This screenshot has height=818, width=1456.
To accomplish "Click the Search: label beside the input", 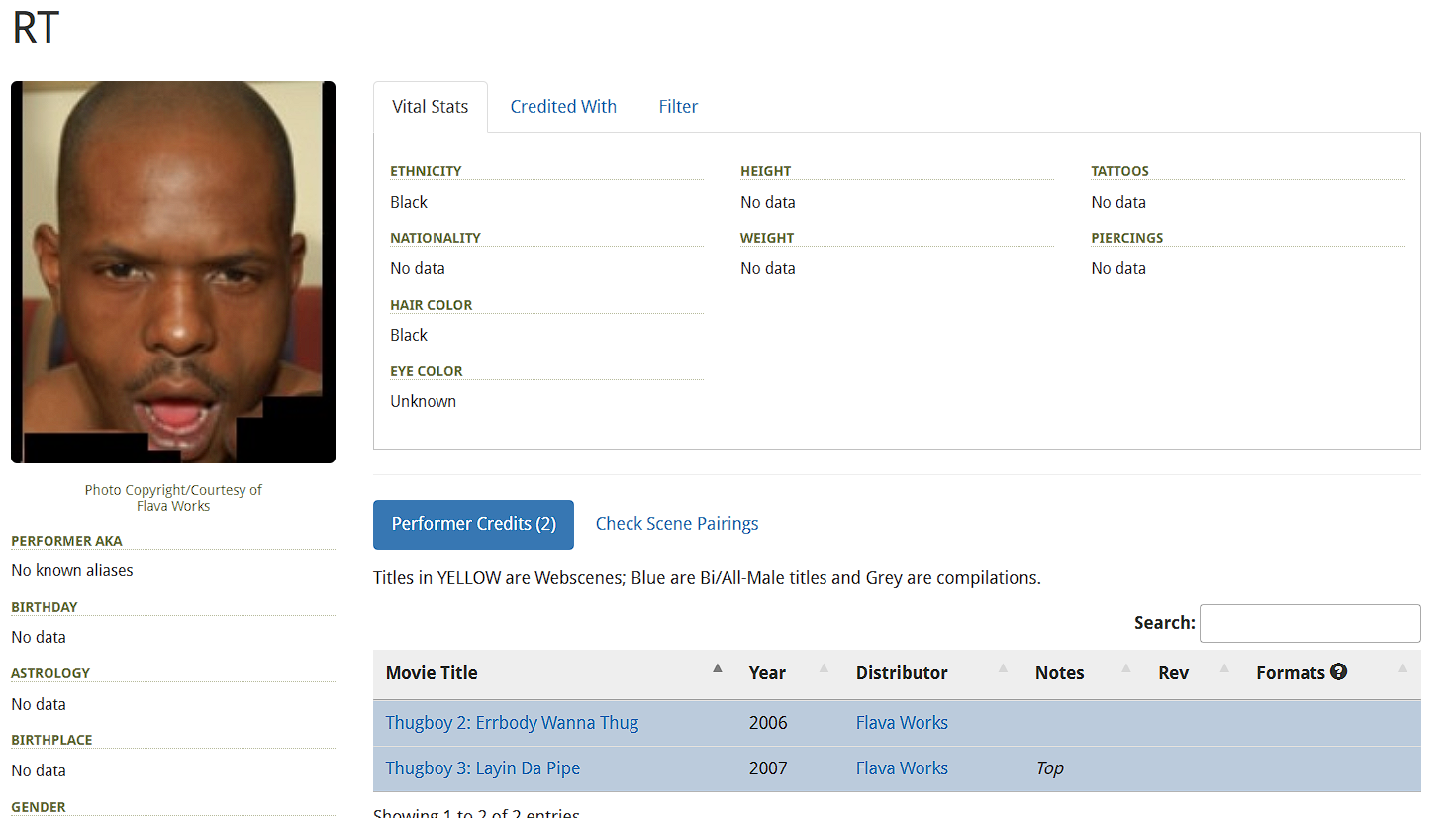I will pos(1165,623).
